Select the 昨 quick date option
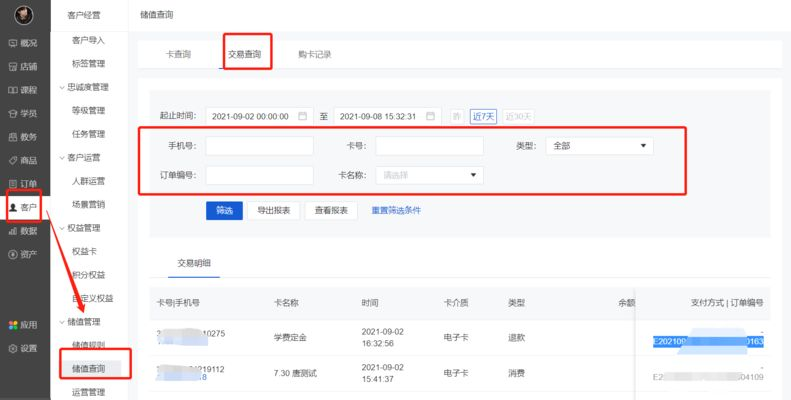 coord(457,117)
